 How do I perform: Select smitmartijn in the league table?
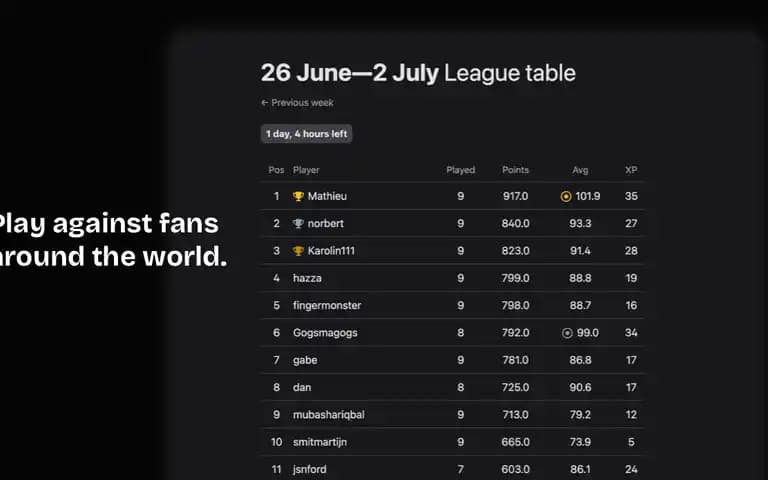pyautogui.click(x=320, y=442)
